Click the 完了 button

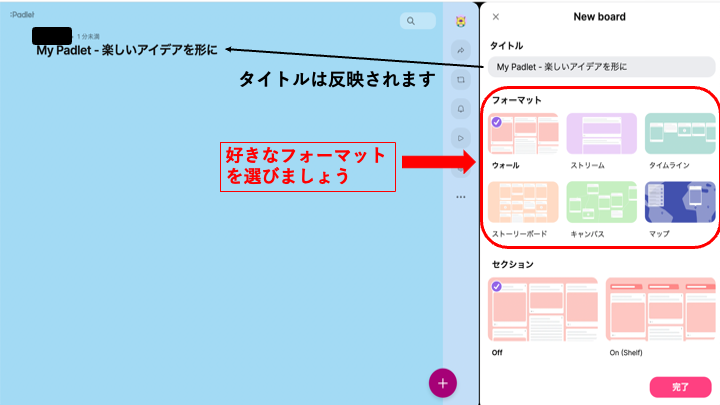click(680, 386)
